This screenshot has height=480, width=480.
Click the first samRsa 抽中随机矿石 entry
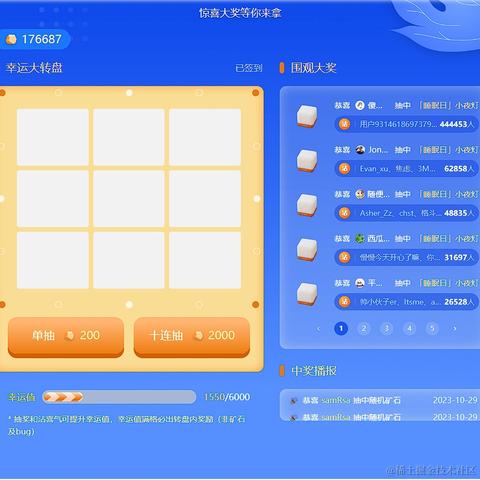(x=383, y=400)
